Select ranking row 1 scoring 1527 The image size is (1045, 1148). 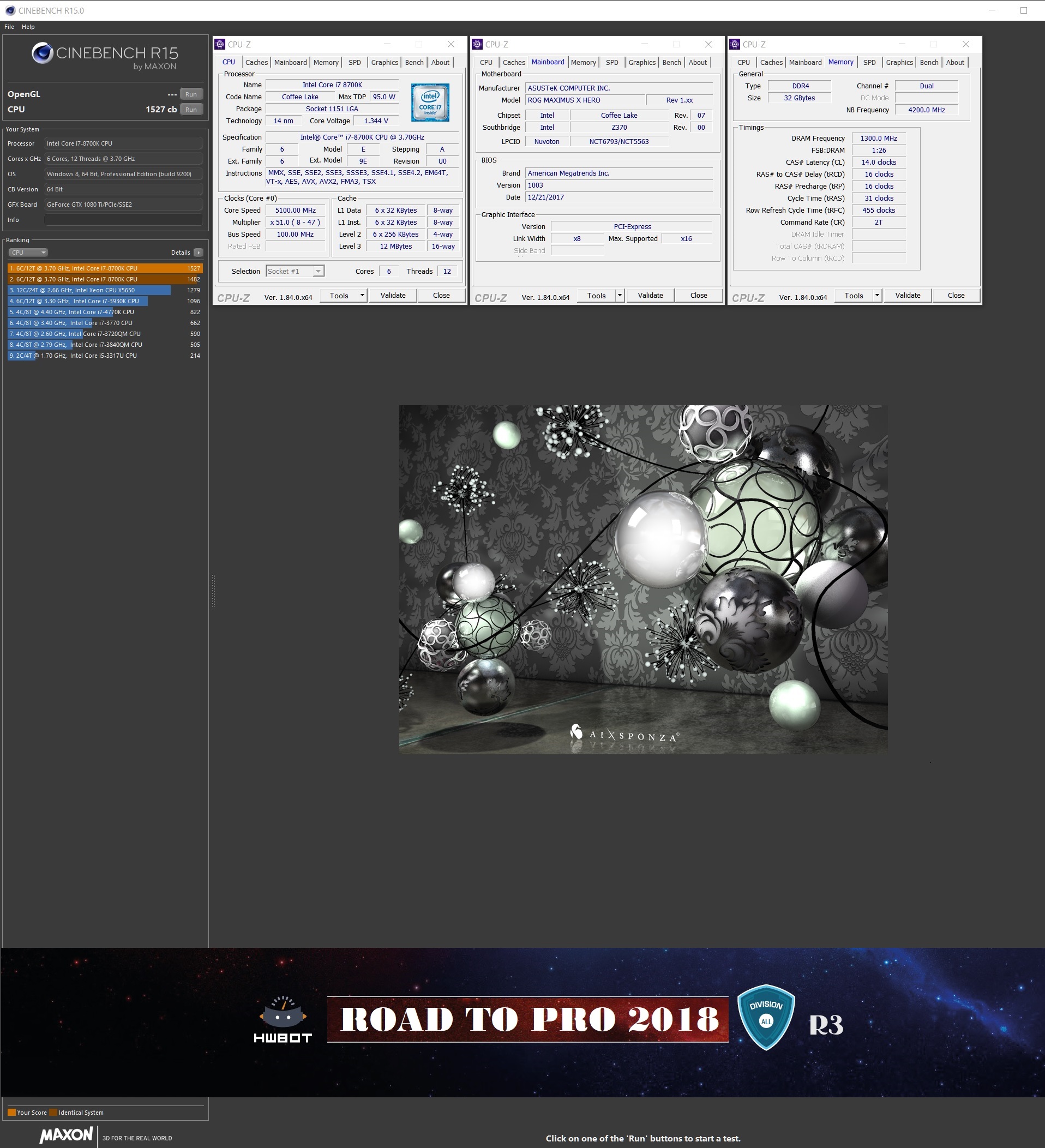tap(105, 268)
